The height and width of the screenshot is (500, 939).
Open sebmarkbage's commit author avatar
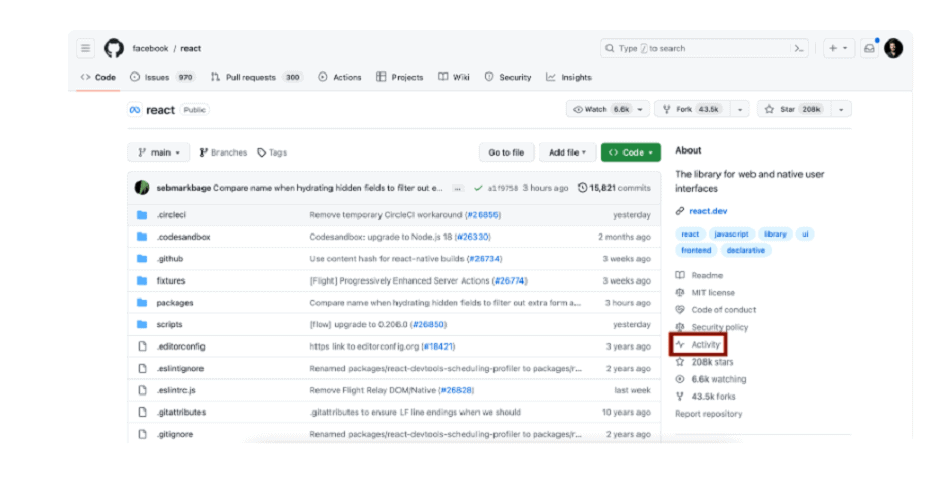coord(142,188)
